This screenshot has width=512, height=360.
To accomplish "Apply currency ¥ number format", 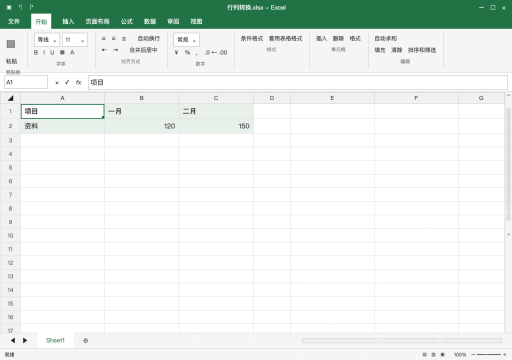I will coord(176,52).
